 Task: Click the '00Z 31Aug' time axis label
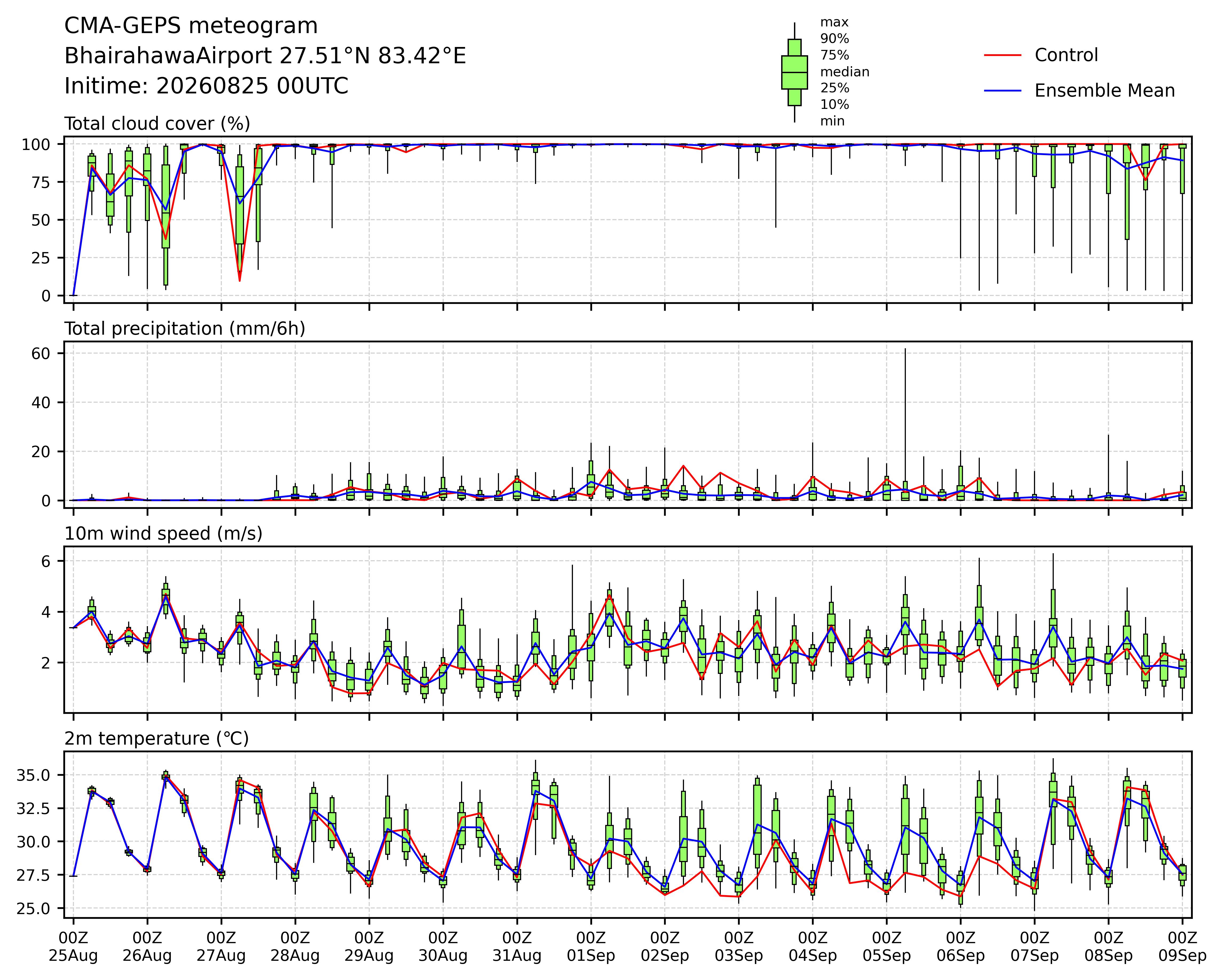(517, 947)
